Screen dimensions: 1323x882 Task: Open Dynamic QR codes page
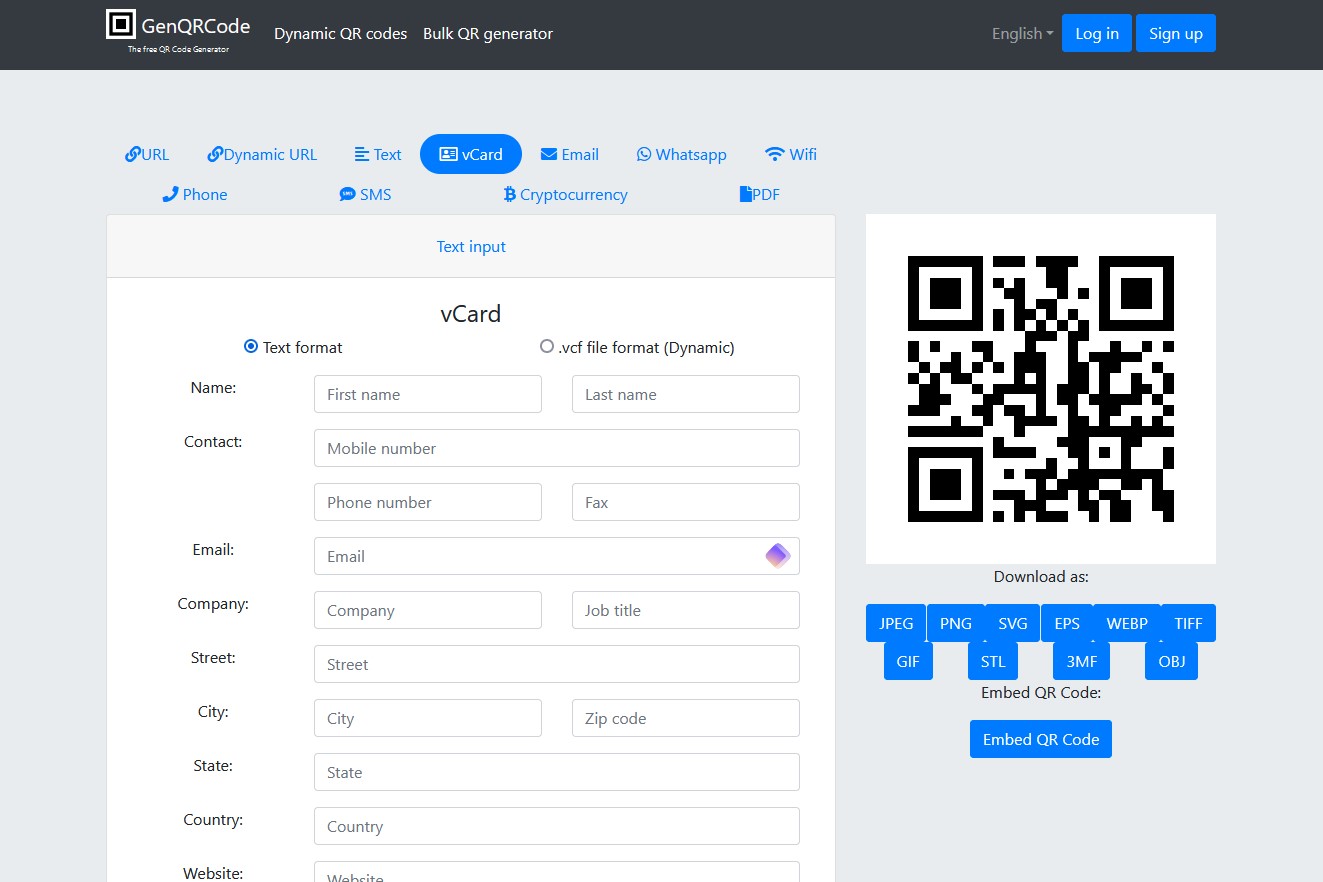[x=341, y=33]
